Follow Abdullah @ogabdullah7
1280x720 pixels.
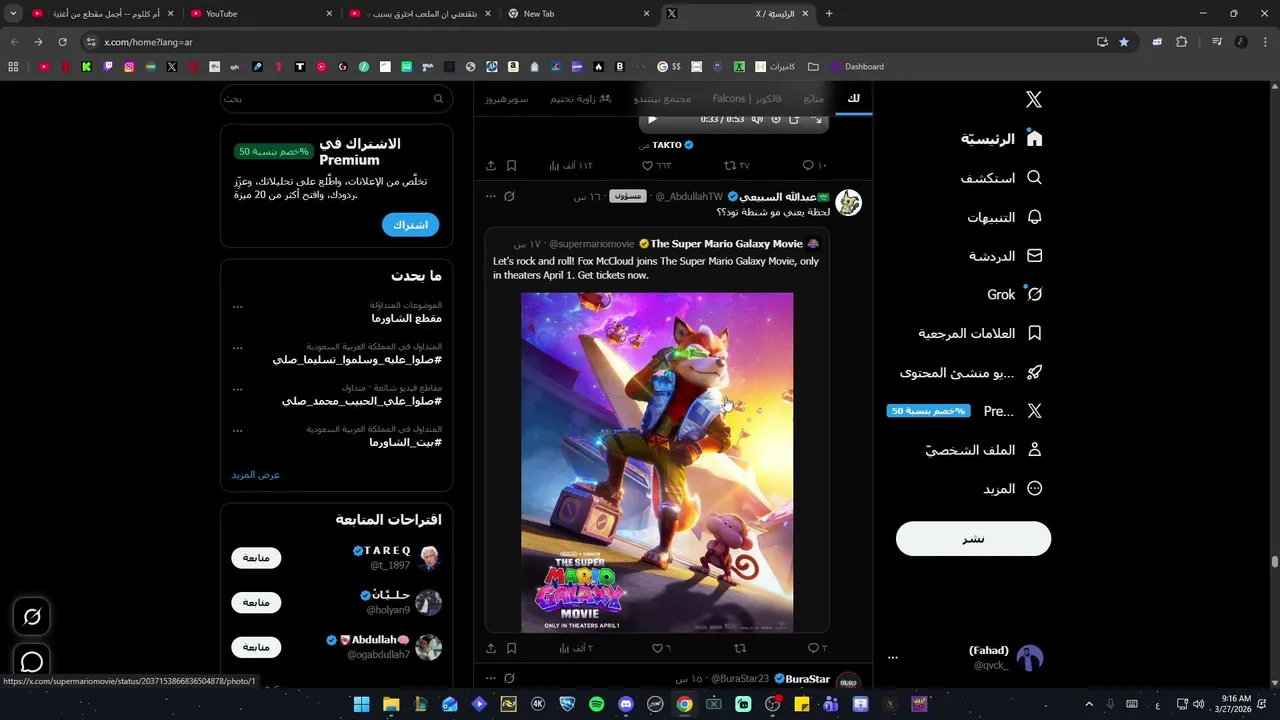coord(256,647)
